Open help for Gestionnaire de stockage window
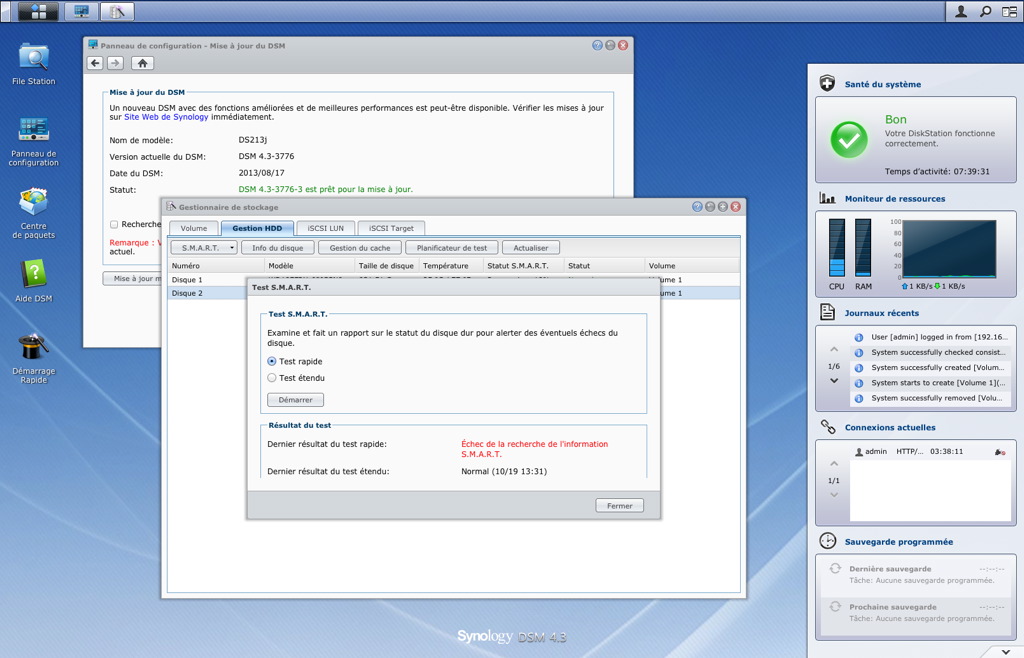The height and width of the screenshot is (658, 1024). [697, 206]
